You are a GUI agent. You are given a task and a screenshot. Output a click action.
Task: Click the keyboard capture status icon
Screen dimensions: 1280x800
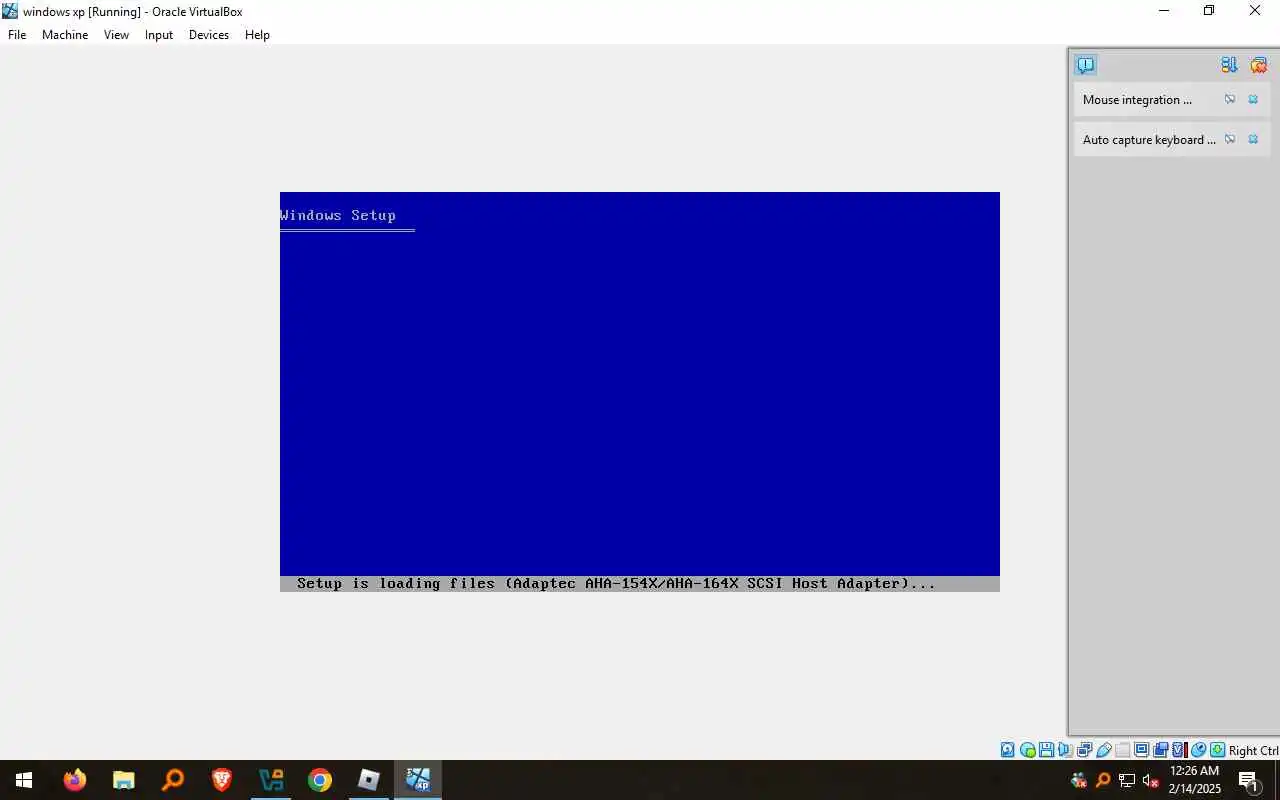(x=1217, y=750)
